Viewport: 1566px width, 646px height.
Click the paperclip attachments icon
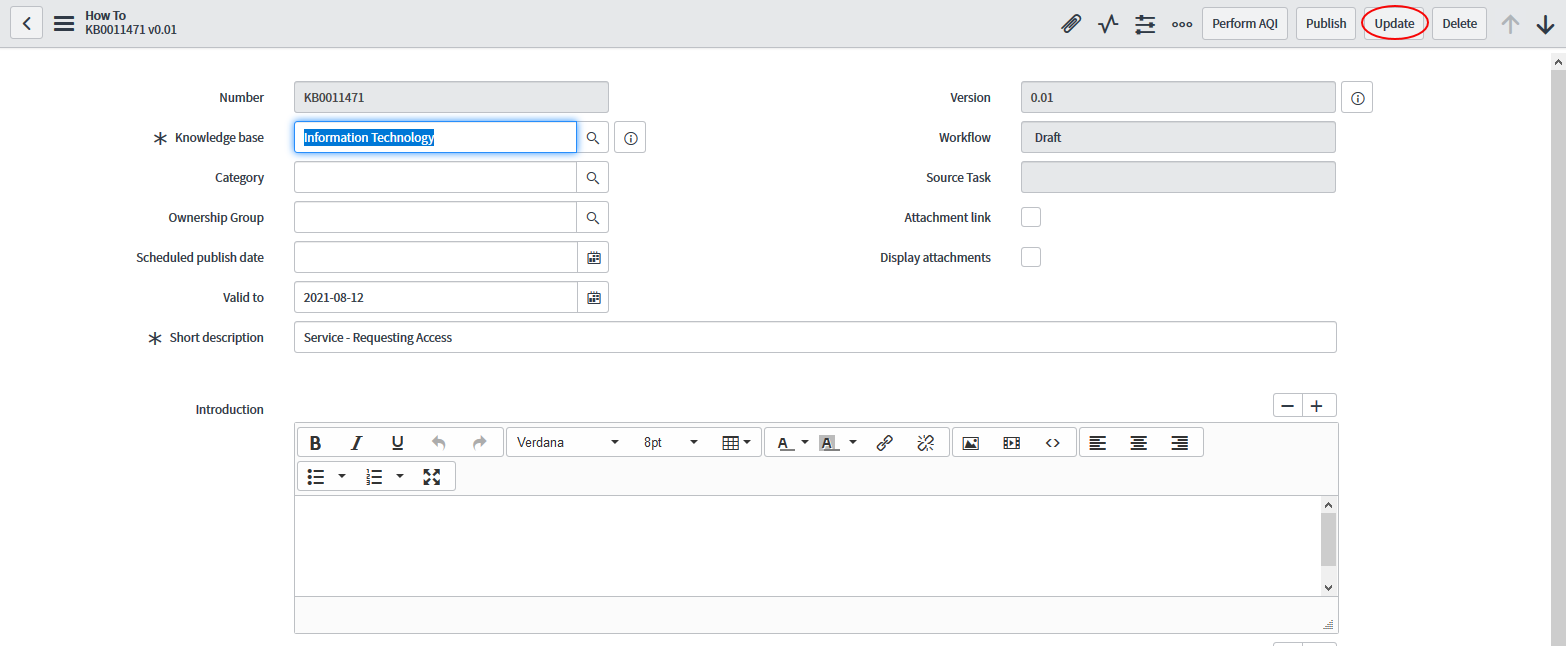(x=1071, y=24)
